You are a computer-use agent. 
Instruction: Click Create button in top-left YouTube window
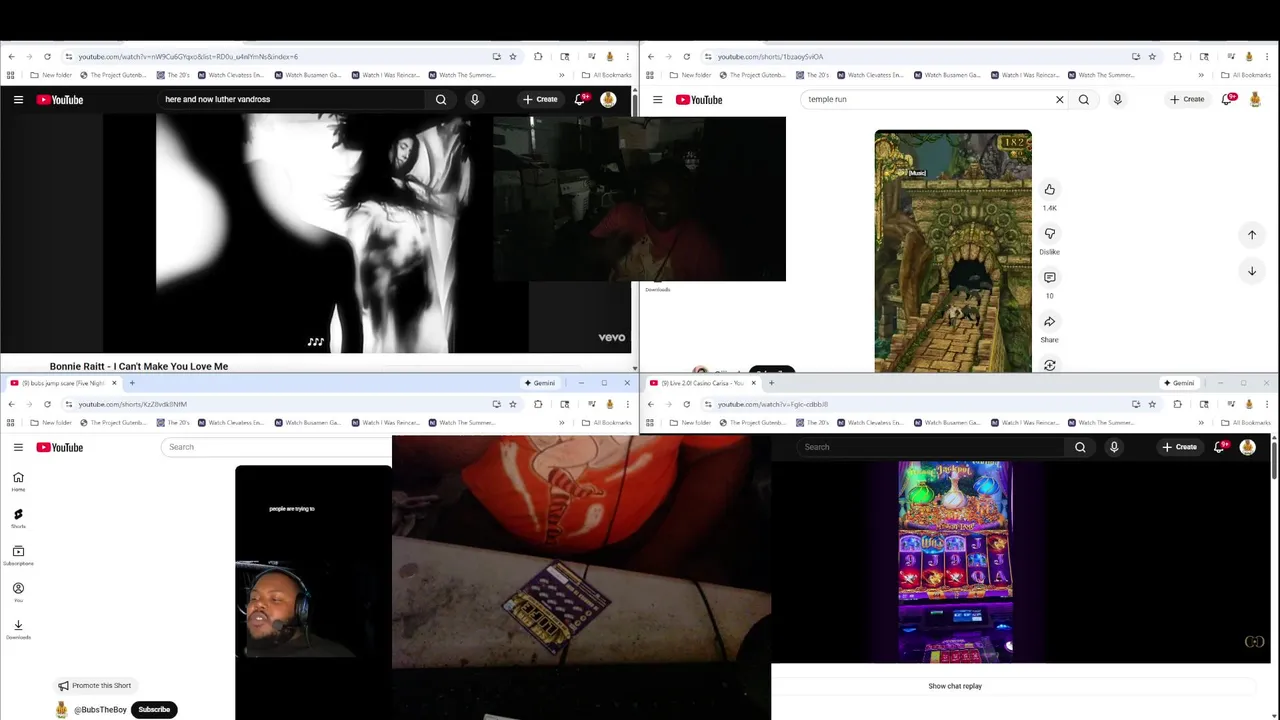pyautogui.click(x=541, y=99)
